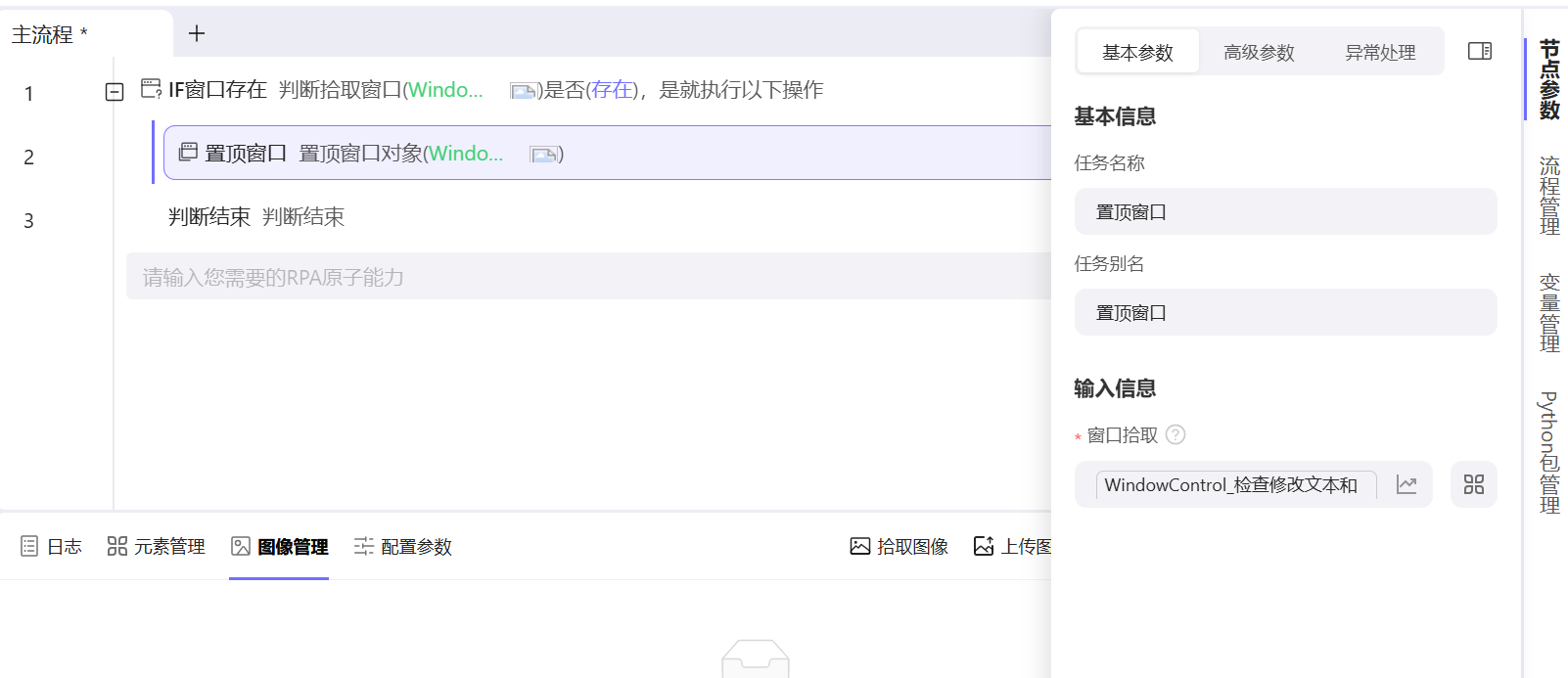Click the 任务名称 input field
Screen dimensions: 1568x678
[1285, 211]
